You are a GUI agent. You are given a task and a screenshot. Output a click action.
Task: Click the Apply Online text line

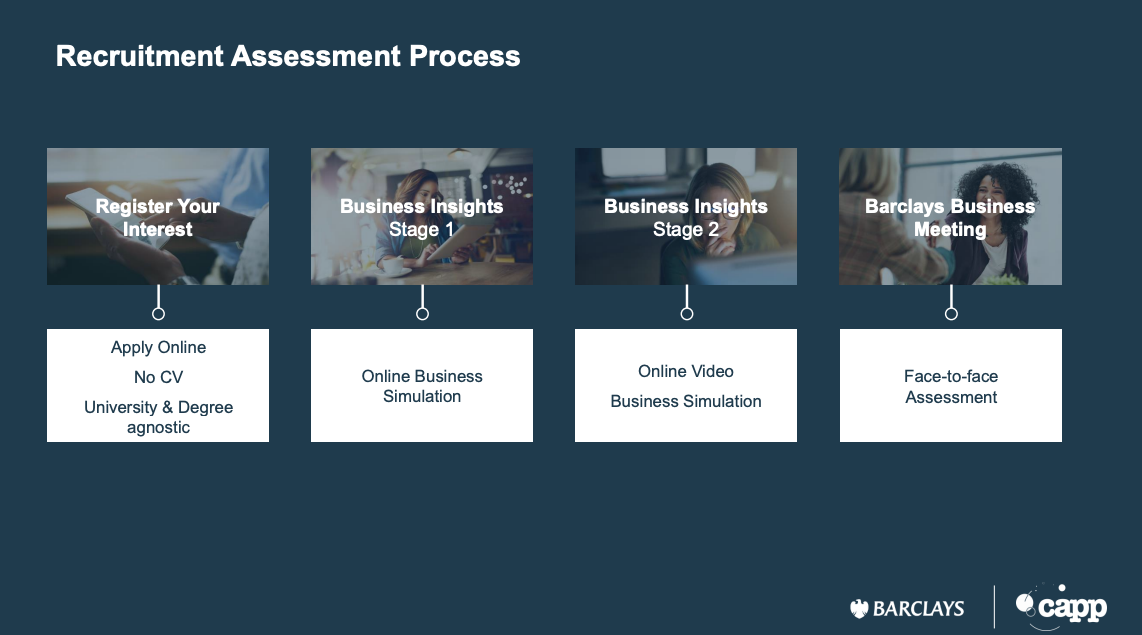(158, 347)
